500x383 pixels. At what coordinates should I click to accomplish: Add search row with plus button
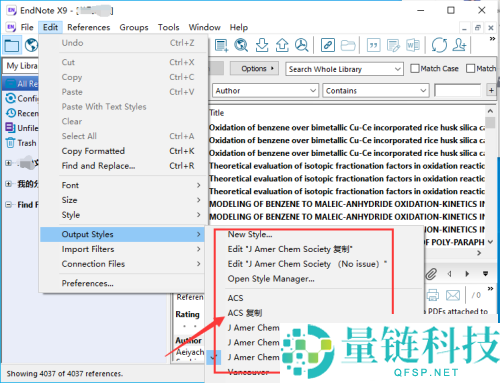(x=491, y=90)
